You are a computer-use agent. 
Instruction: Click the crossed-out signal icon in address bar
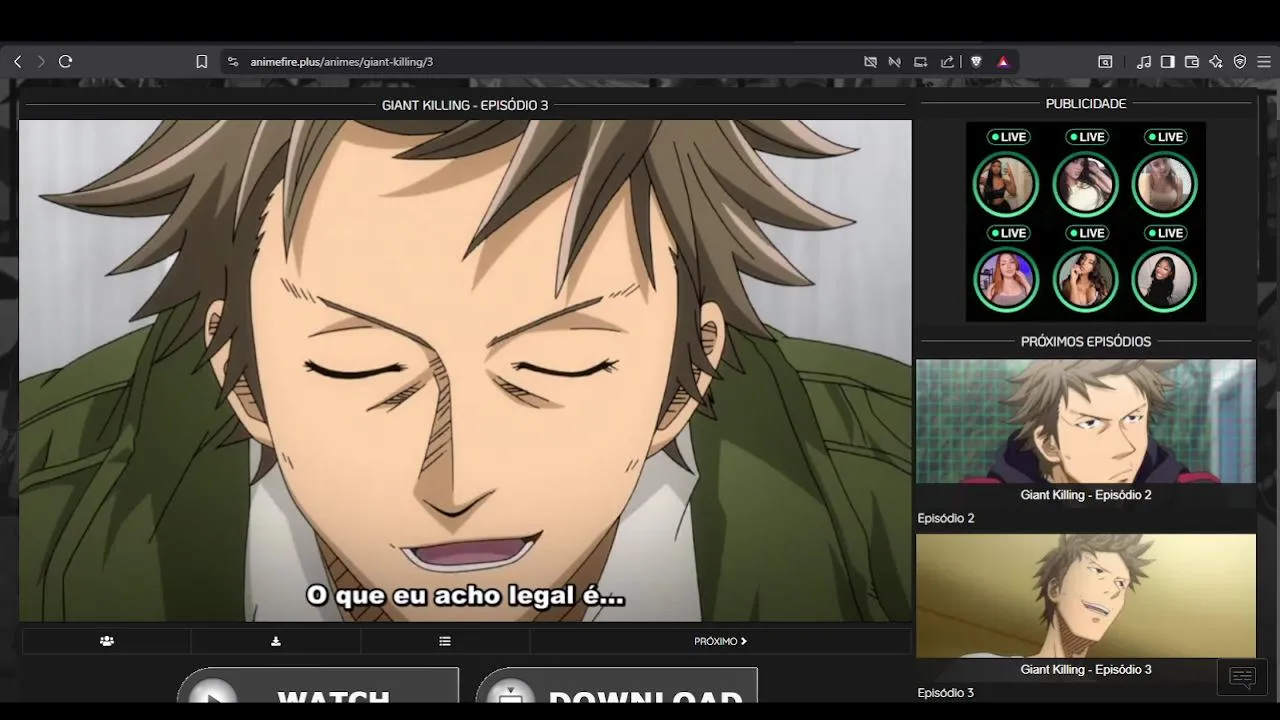tap(895, 62)
